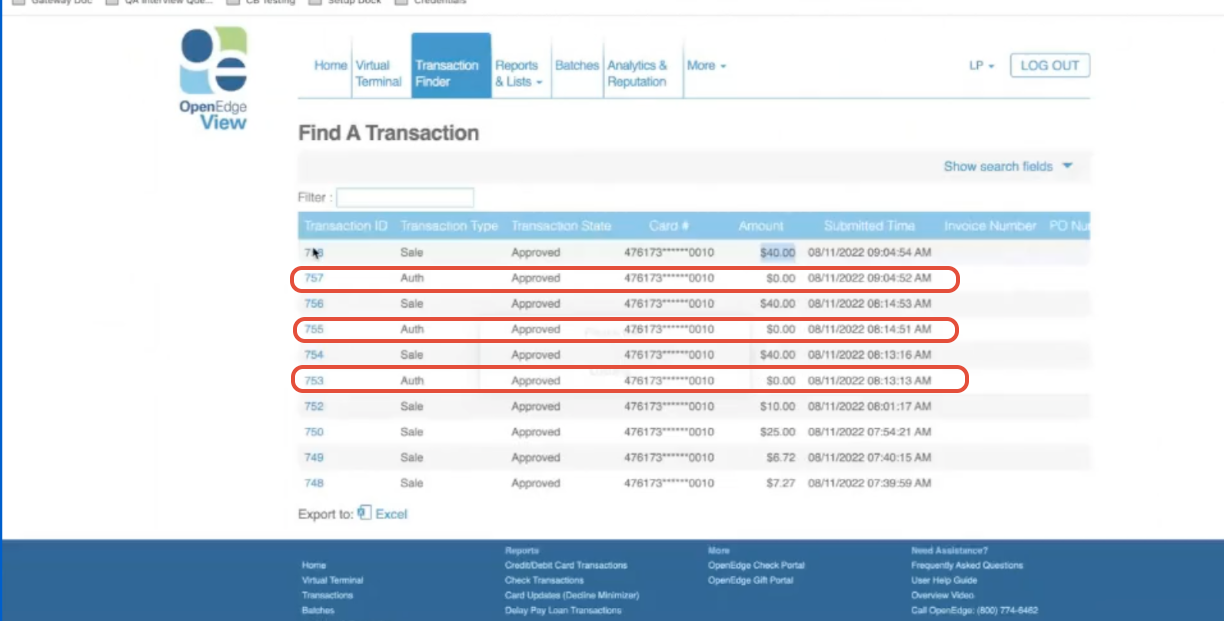The height and width of the screenshot is (621, 1224).
Task: Go to the Home tab
Action: (330, 66)
